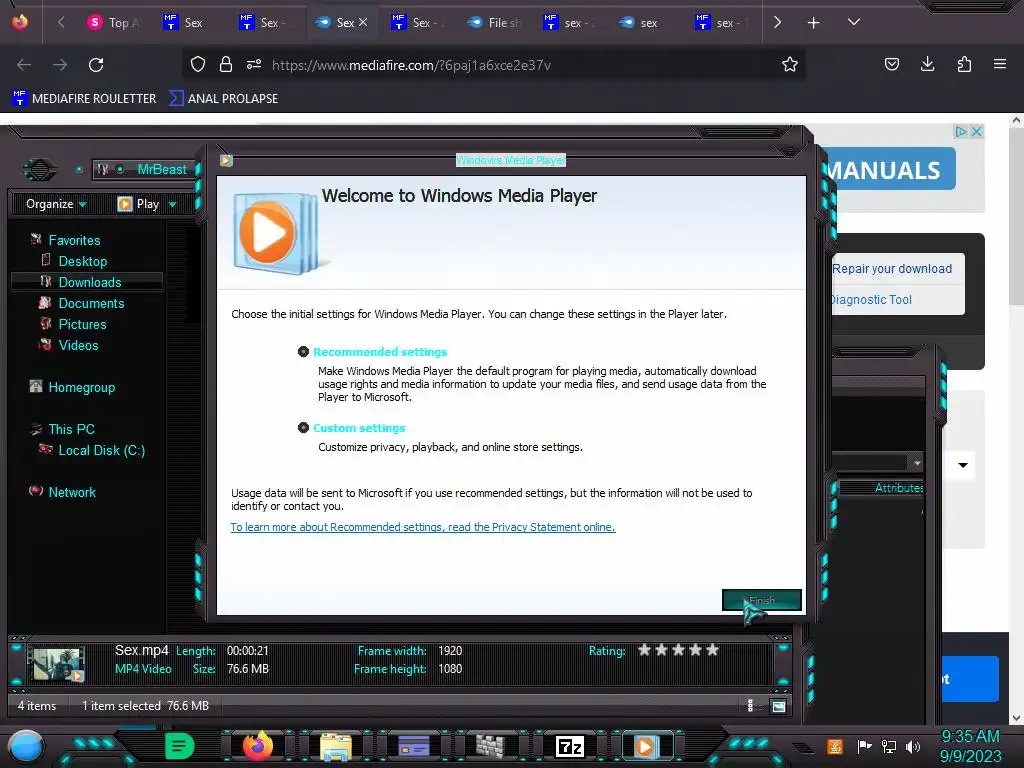The height and width of the screenshot is (768, 1024).
Task: Bookmark this page with star icon
Action: pyautogui.click(x=790, y=64)
